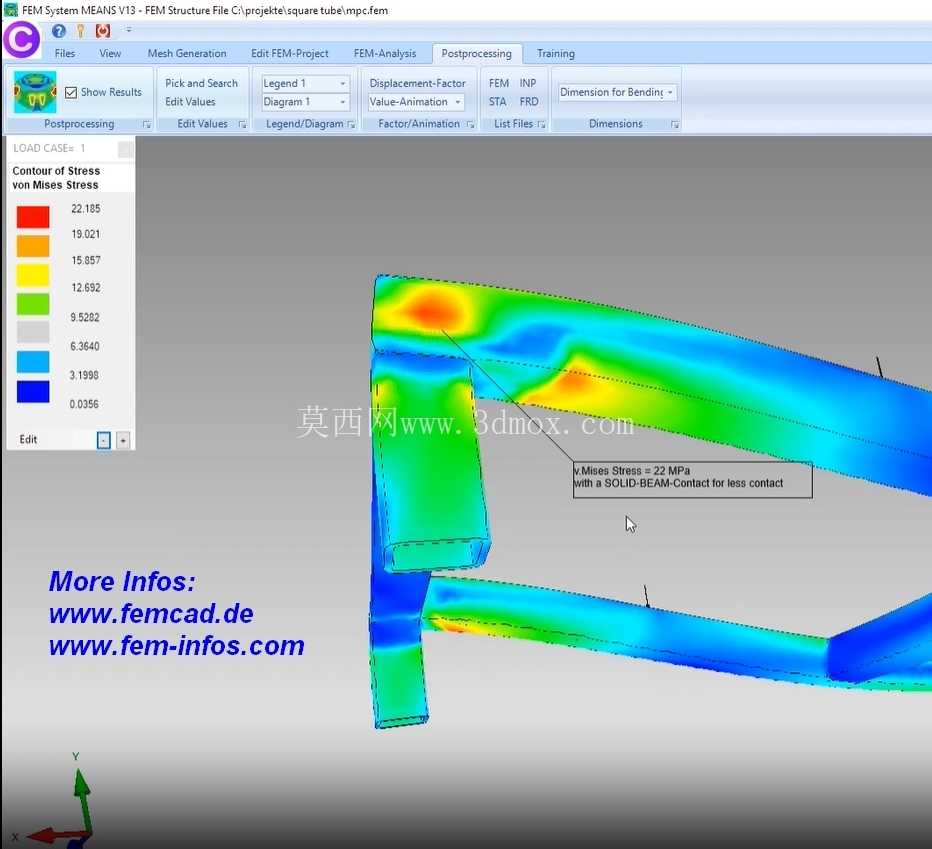Open List Files group dialog launcher

[x=541, y=124]
